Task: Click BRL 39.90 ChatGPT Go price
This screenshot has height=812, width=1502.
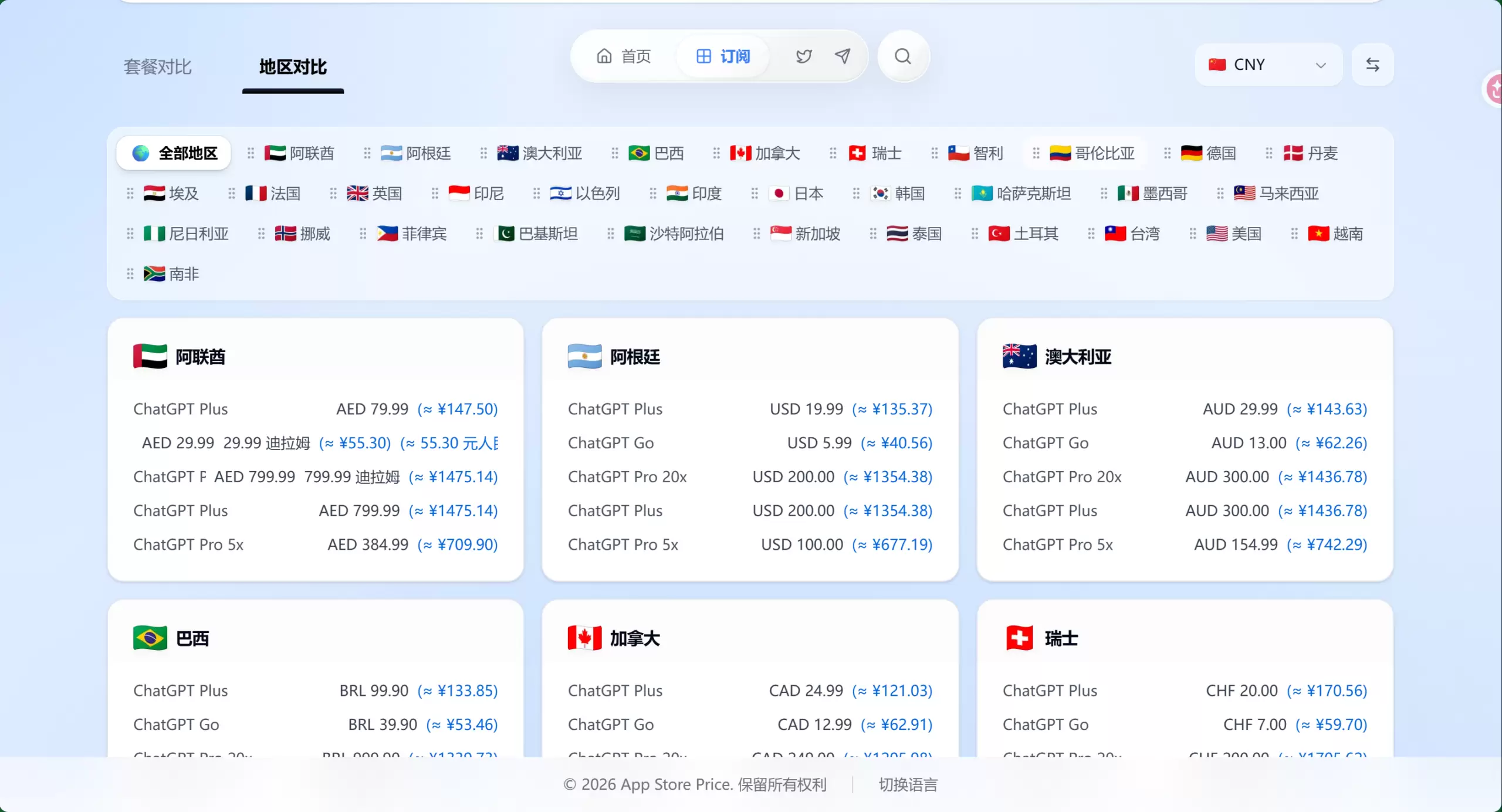Action: pyautogui.click(x=383, y=725)
